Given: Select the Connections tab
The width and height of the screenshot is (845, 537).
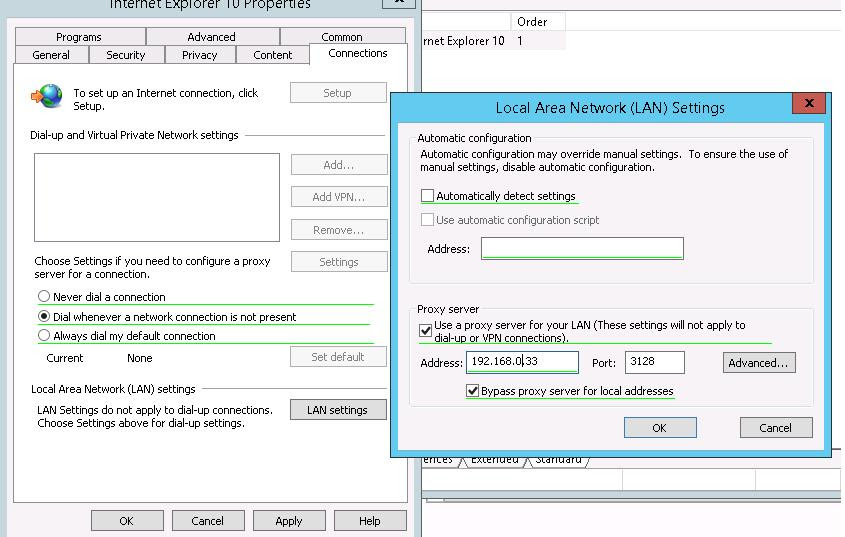Looking at the screenshot, I should [x=358, y=53].
